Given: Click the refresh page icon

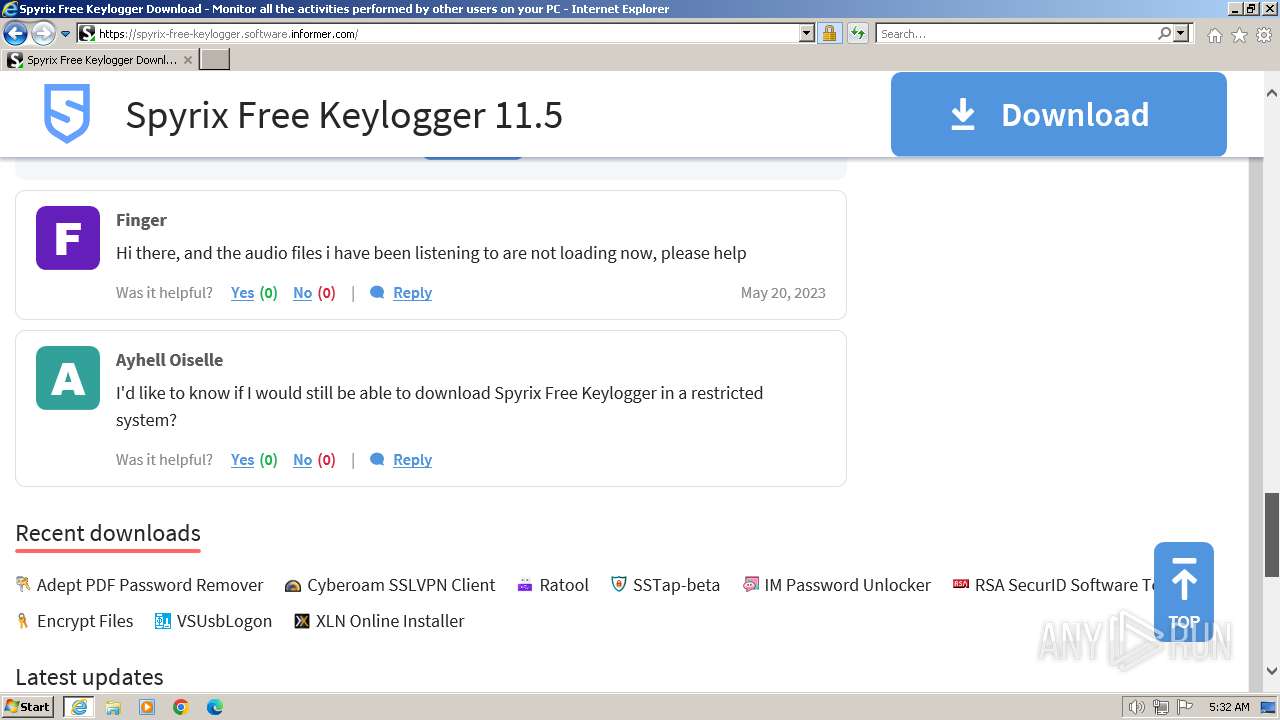Looking at the screenshot, I should coord(857,33).
